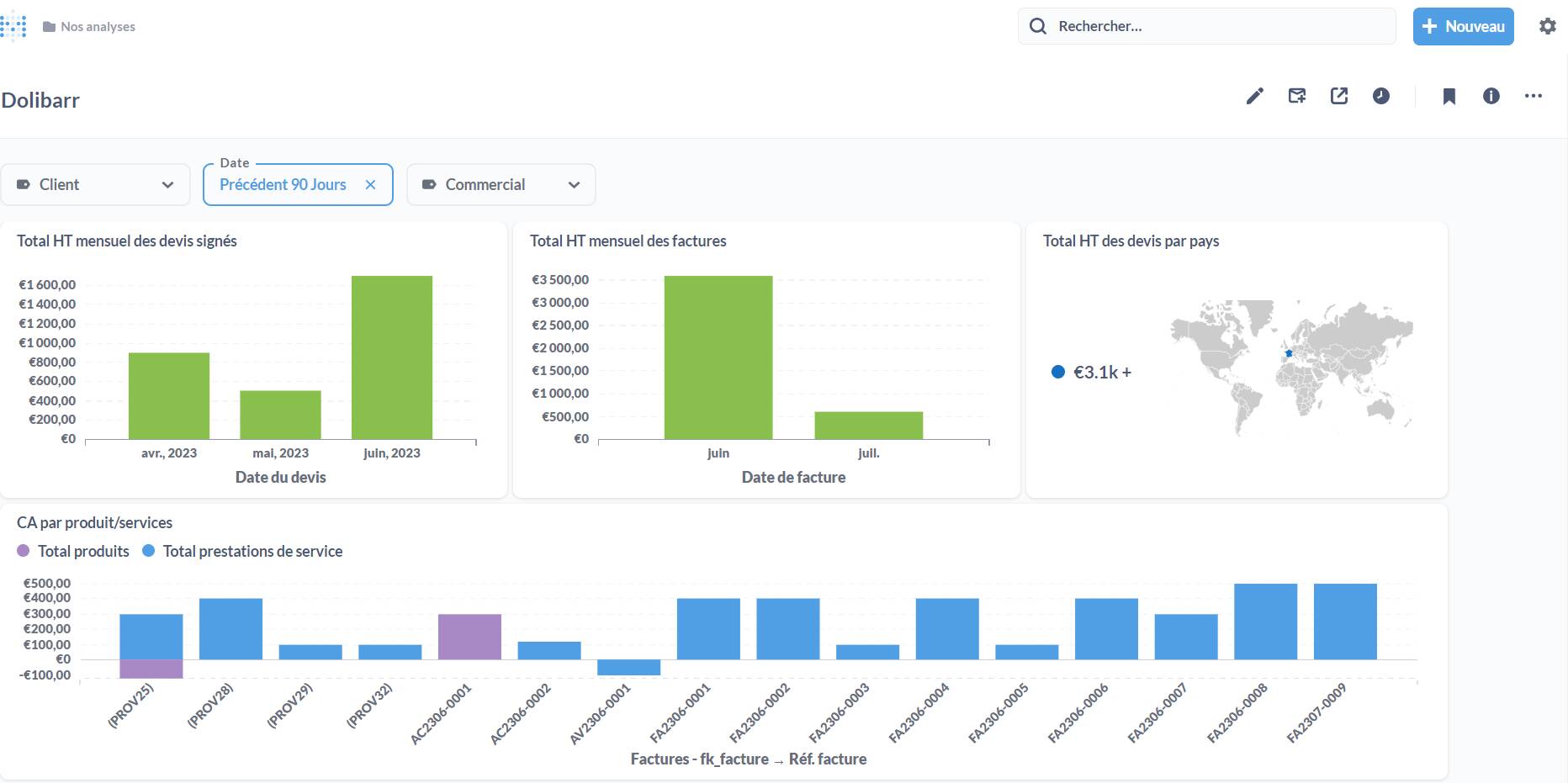Open the Nos analyses collection folder
This screenshot has width=1568, height=783.
pos(89,27)
